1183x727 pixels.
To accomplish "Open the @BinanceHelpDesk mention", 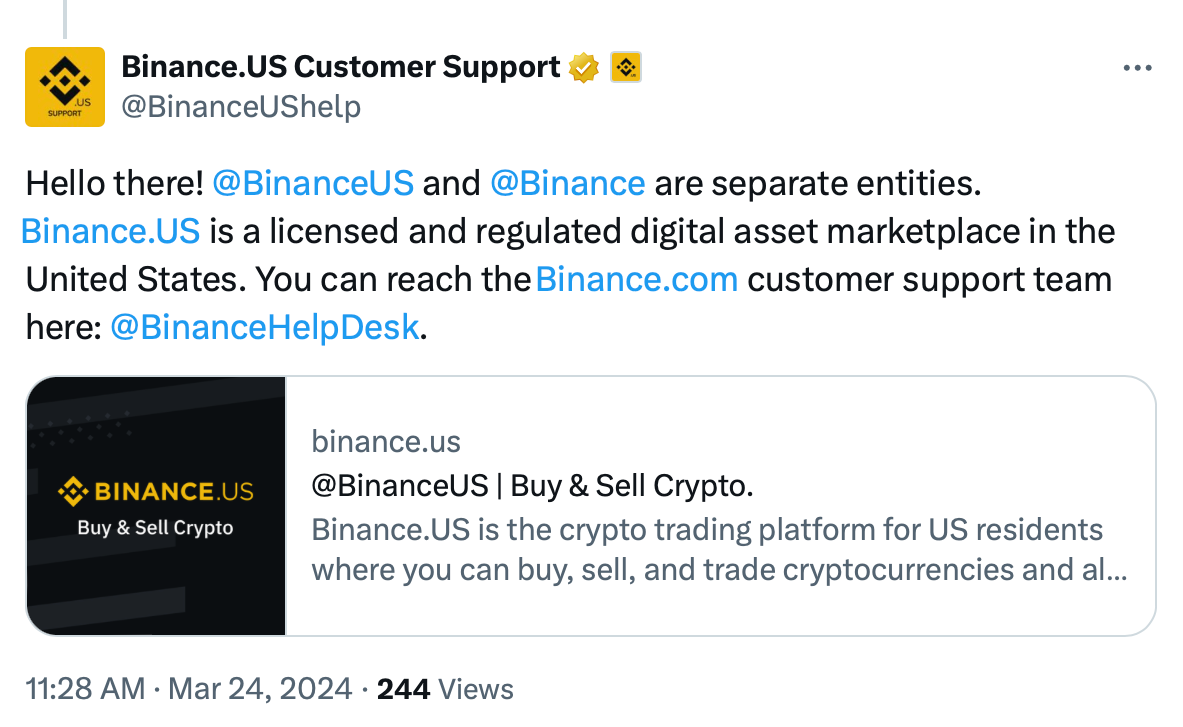I will click(x=264, y=327).
